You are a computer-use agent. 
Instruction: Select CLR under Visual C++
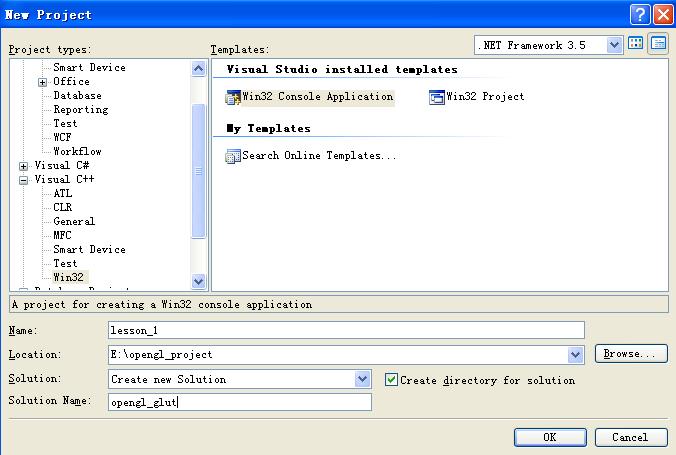click(63, 207)
